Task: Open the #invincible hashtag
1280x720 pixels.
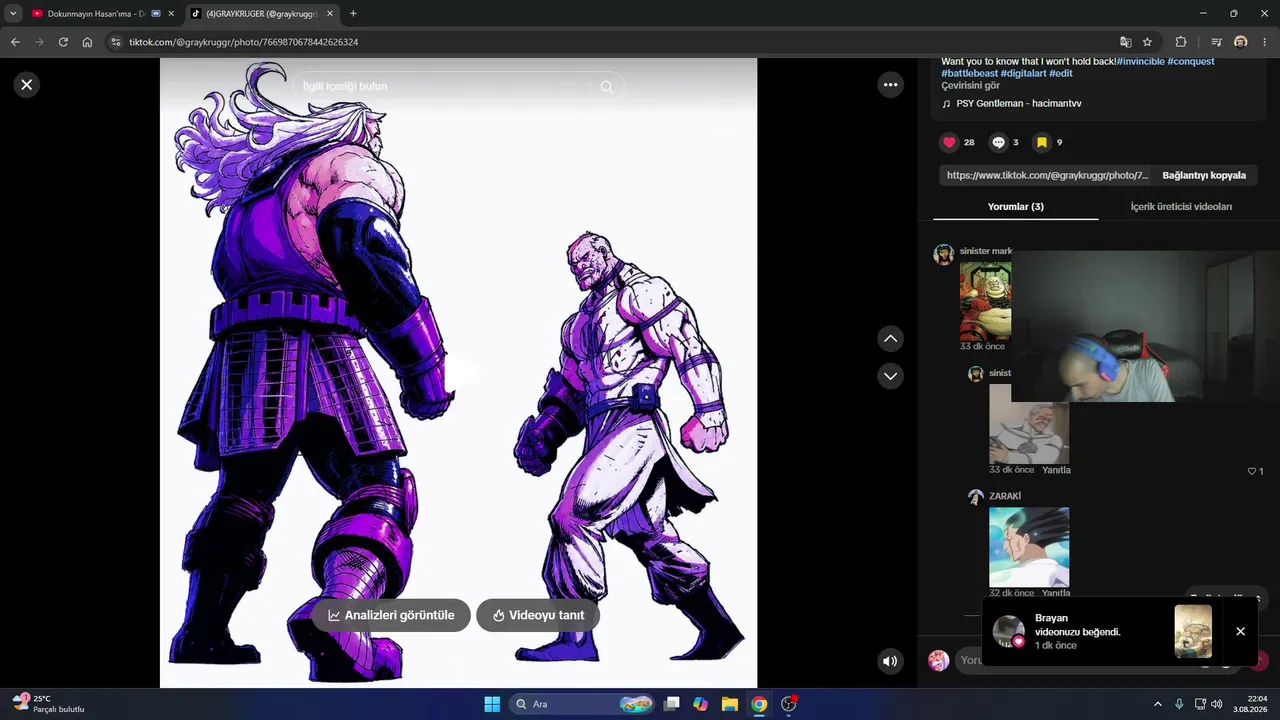Action: click(x=1140, y=62)
